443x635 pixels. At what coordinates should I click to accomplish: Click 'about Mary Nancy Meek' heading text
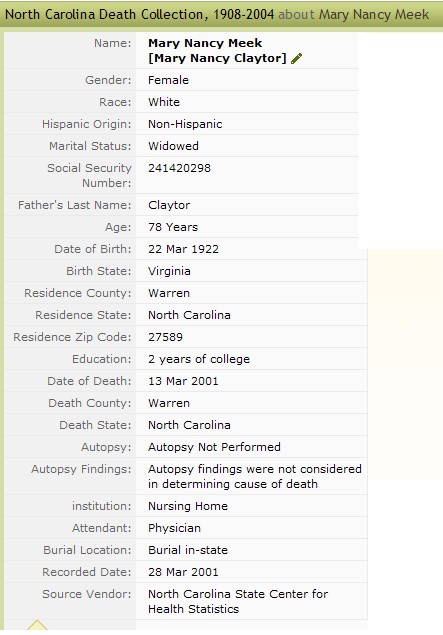point(354,15)
